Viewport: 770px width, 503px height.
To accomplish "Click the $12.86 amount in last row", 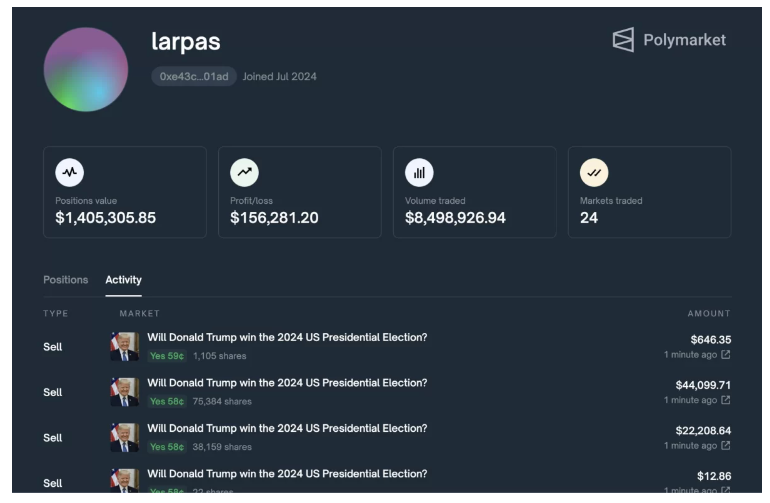I will [713, 475].
